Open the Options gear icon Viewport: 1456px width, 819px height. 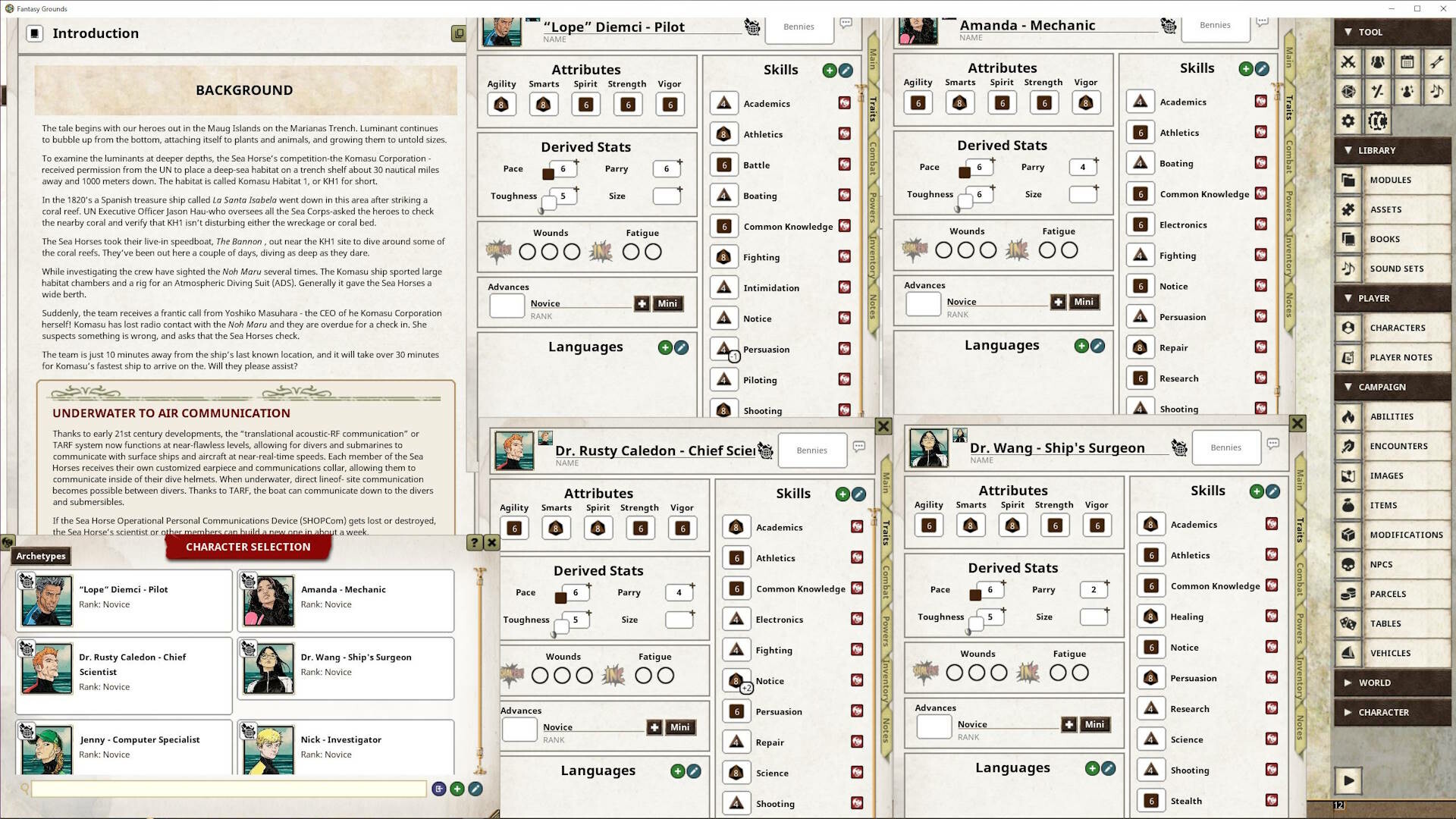coord(1348,121)
